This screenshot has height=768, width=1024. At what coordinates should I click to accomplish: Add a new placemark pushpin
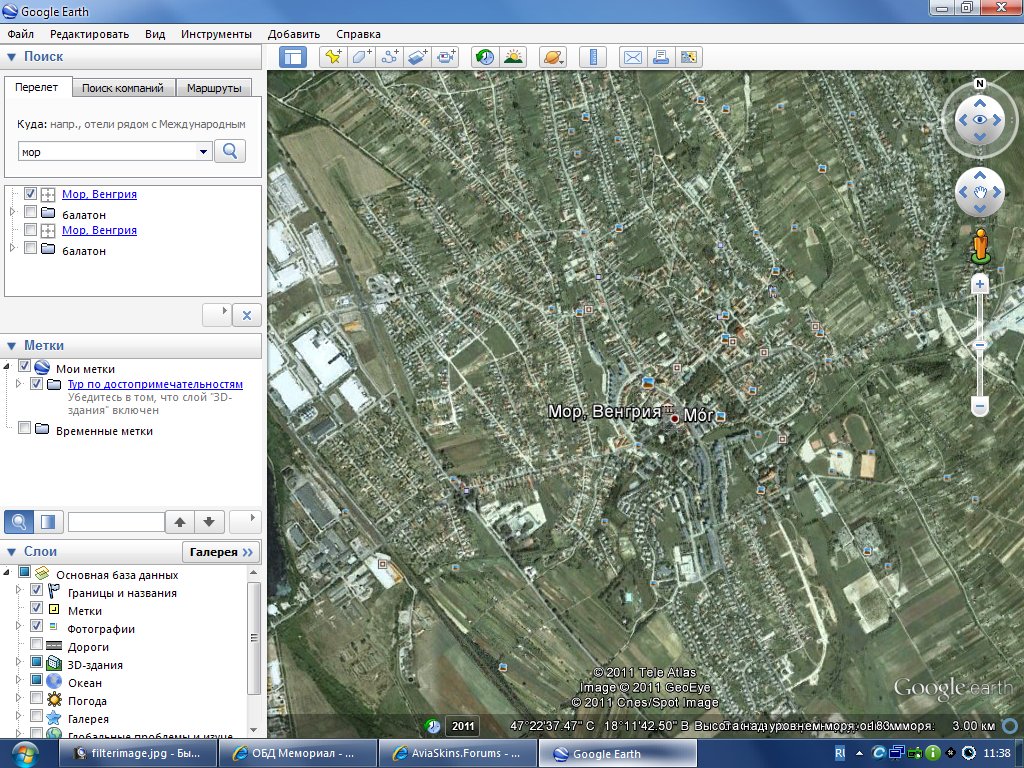pos(333,57)
